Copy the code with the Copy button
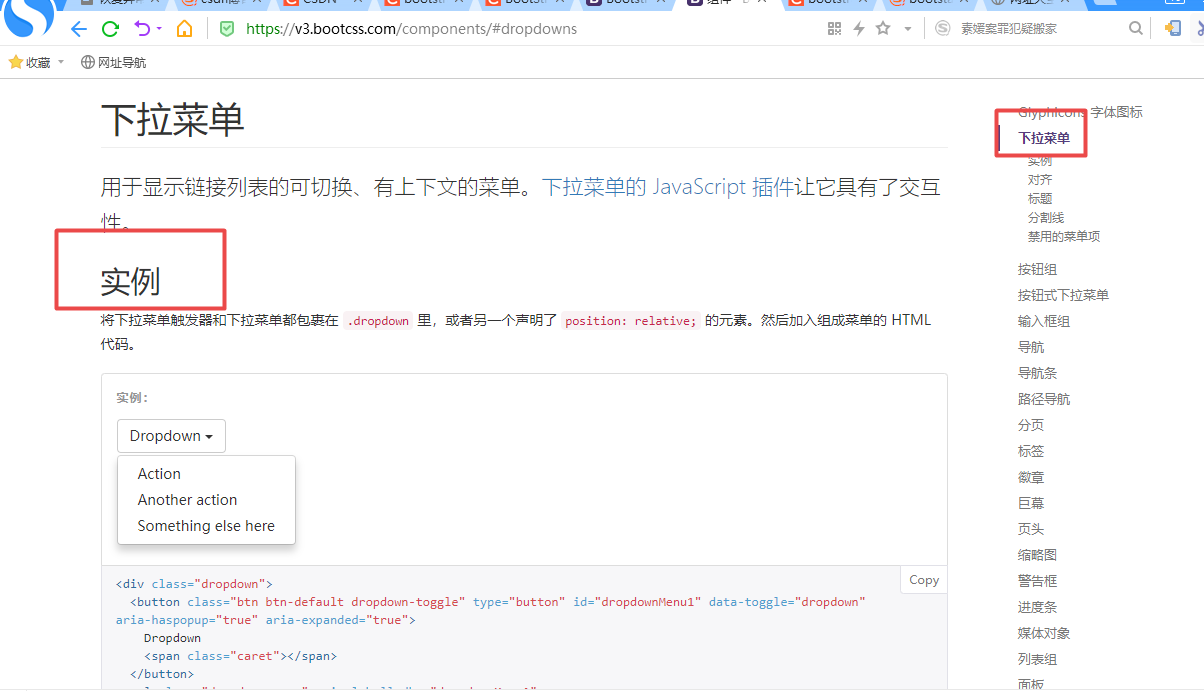 coord(924,580)
